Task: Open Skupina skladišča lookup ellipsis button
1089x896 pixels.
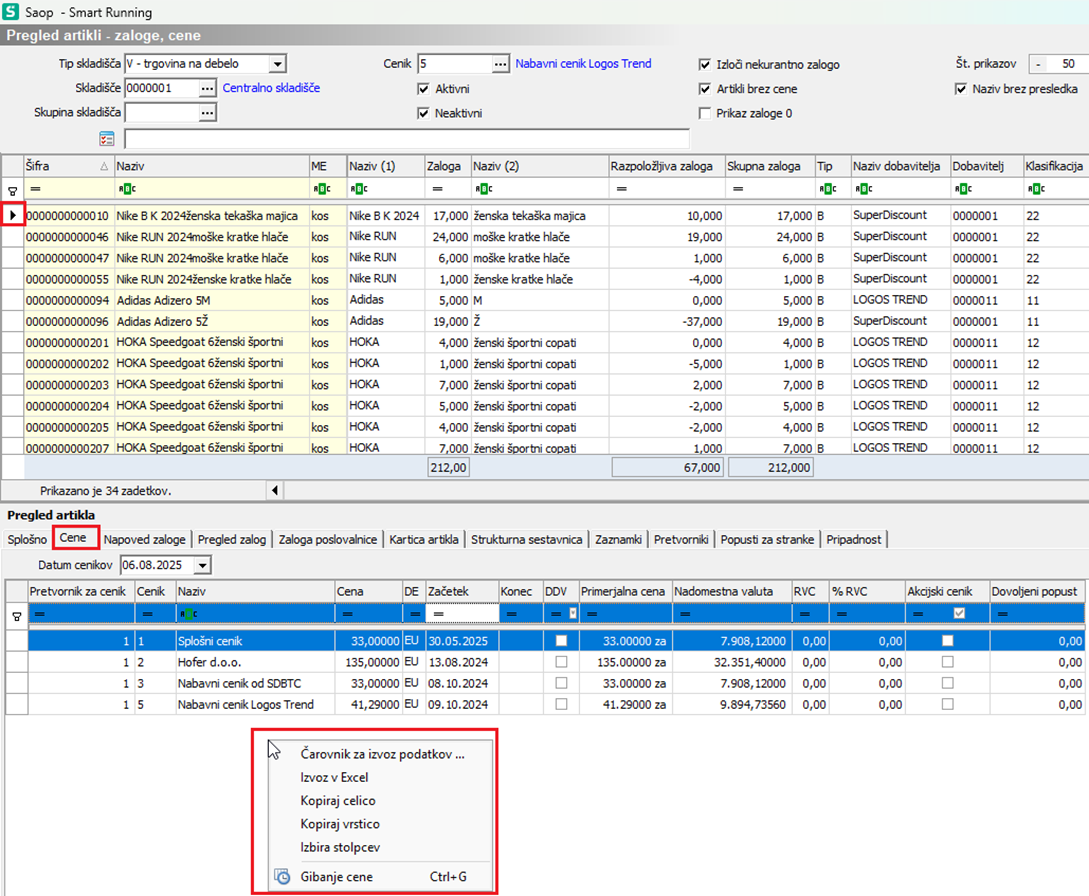Action: (207, 113)
